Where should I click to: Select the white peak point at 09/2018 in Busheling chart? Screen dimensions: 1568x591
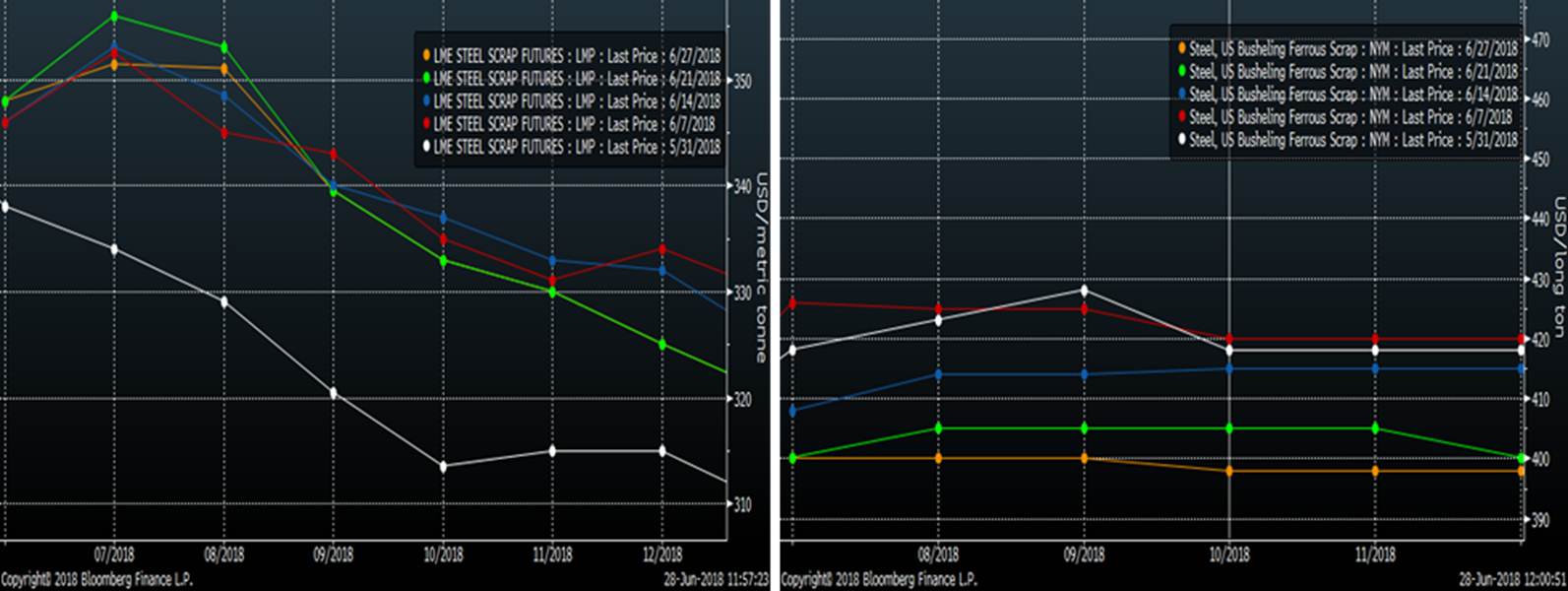[x=1084, y=291]
